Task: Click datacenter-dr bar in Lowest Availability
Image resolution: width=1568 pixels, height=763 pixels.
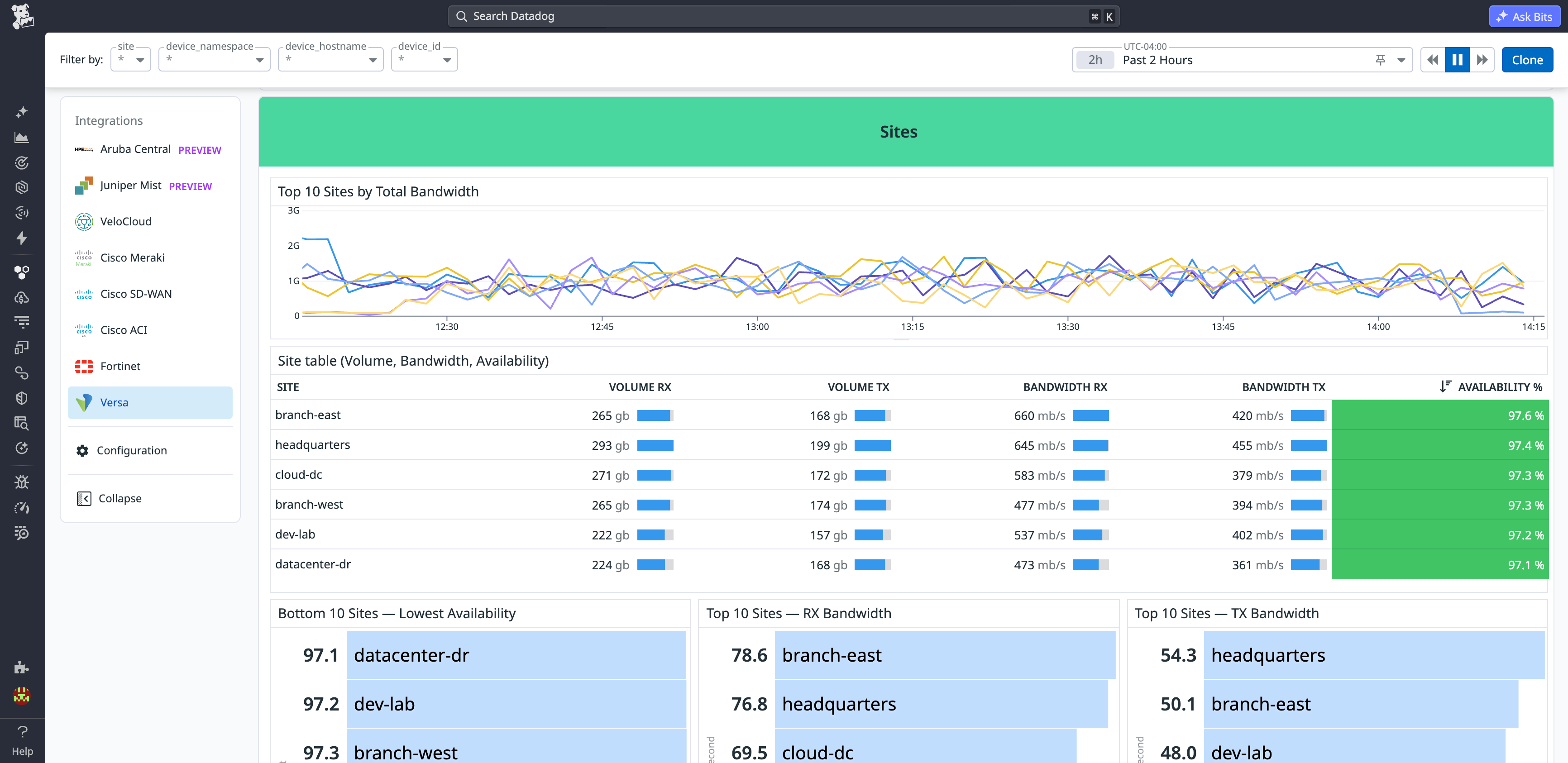Action: pos(516,655)
